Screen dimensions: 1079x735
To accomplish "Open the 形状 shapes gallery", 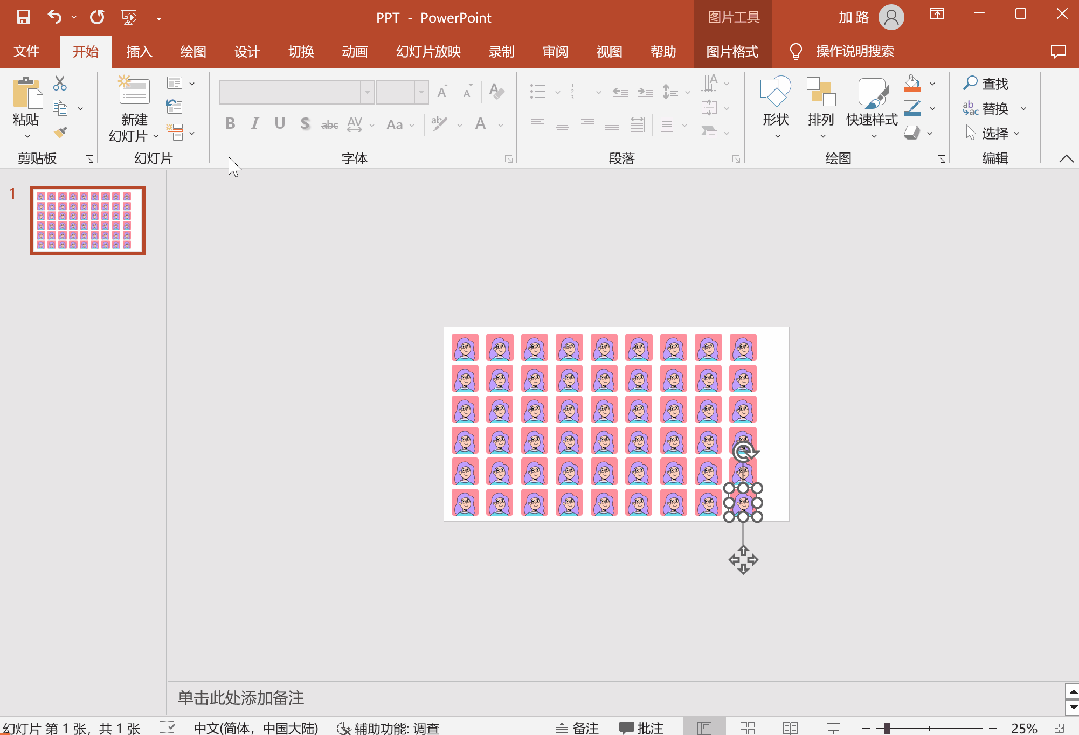I will [x=776, y=107].
